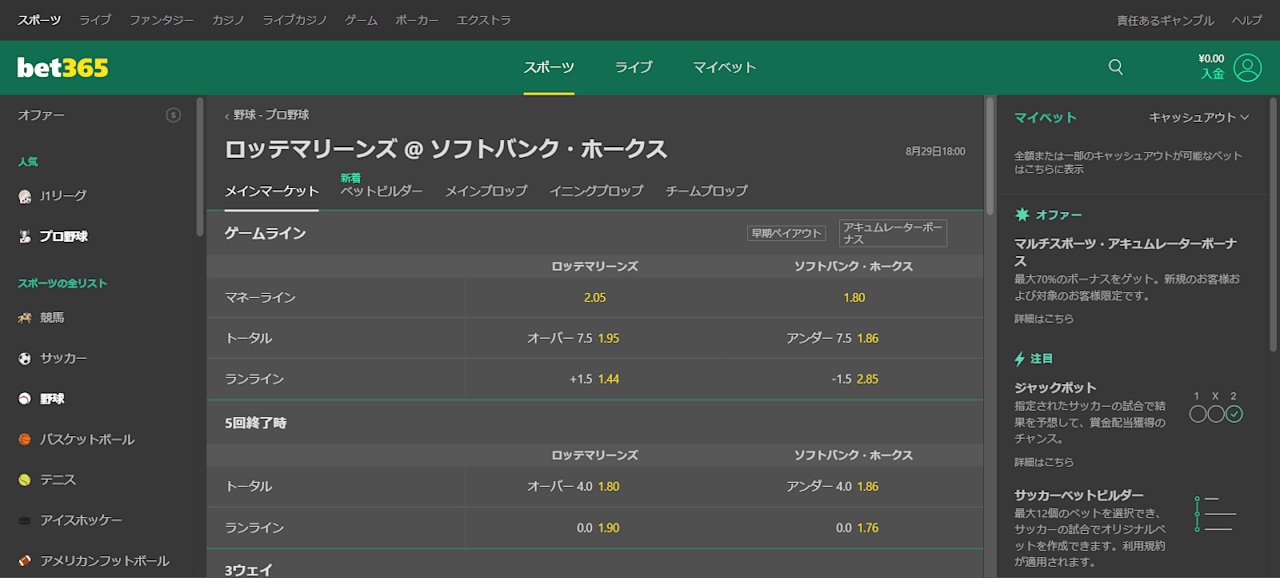Select the プロ野球 sidebar icon
This screenshot has height=578, width=1280.
25,237
